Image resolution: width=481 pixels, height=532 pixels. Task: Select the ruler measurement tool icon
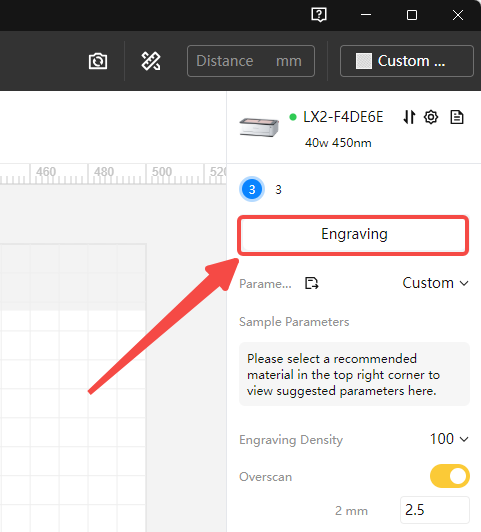(x=151, y=61)
